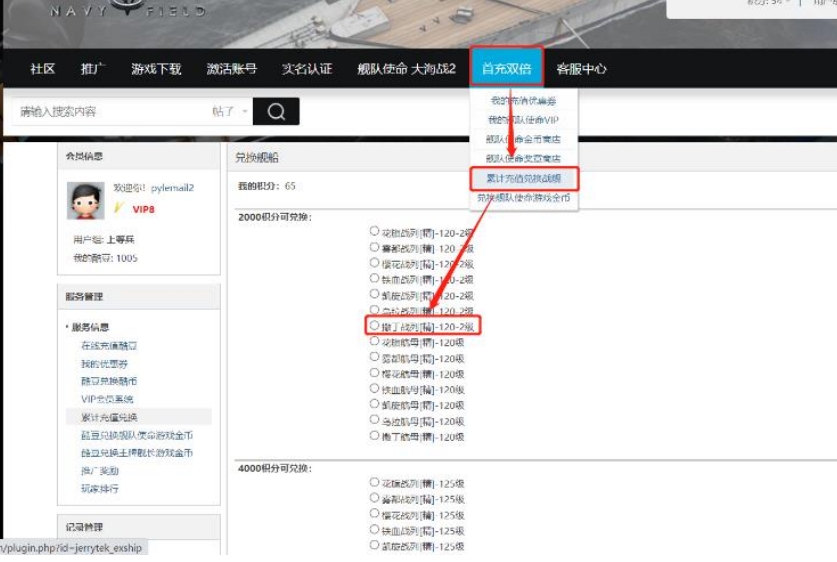Click the search content input field

click(x=110, y=112)
